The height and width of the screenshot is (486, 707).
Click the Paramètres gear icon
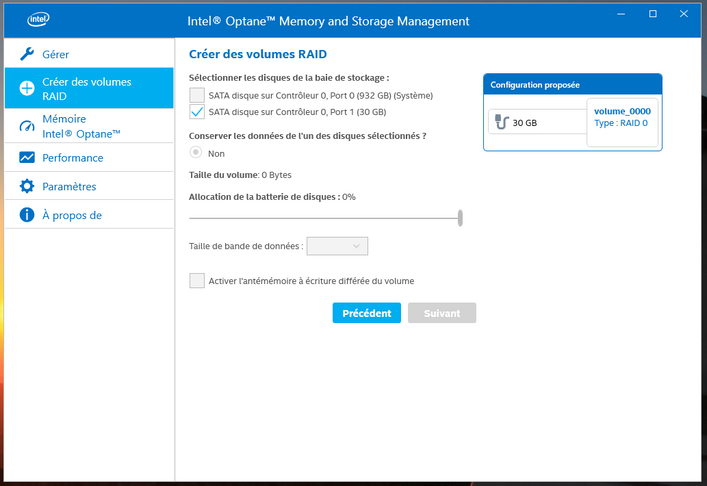pyautogui.click(x=27, y=187)
